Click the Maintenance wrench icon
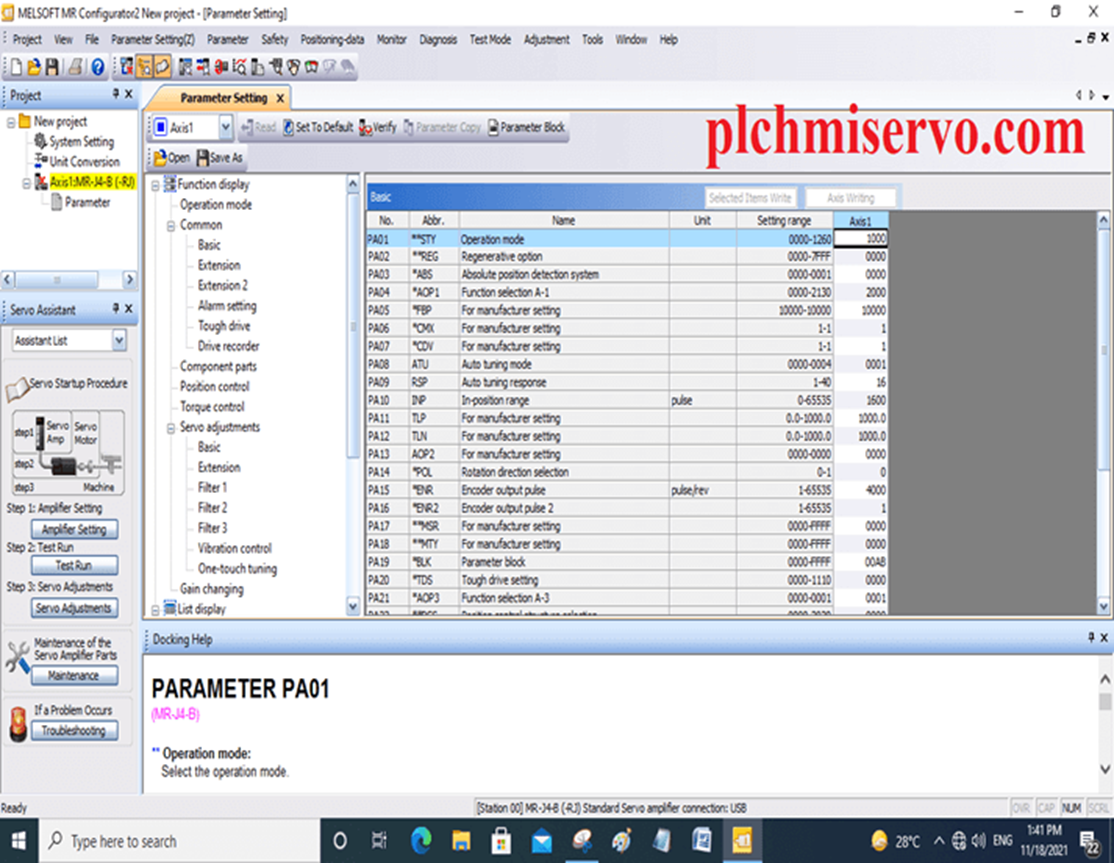Viewport: 1114px width, 863px height. coord(18,656)
